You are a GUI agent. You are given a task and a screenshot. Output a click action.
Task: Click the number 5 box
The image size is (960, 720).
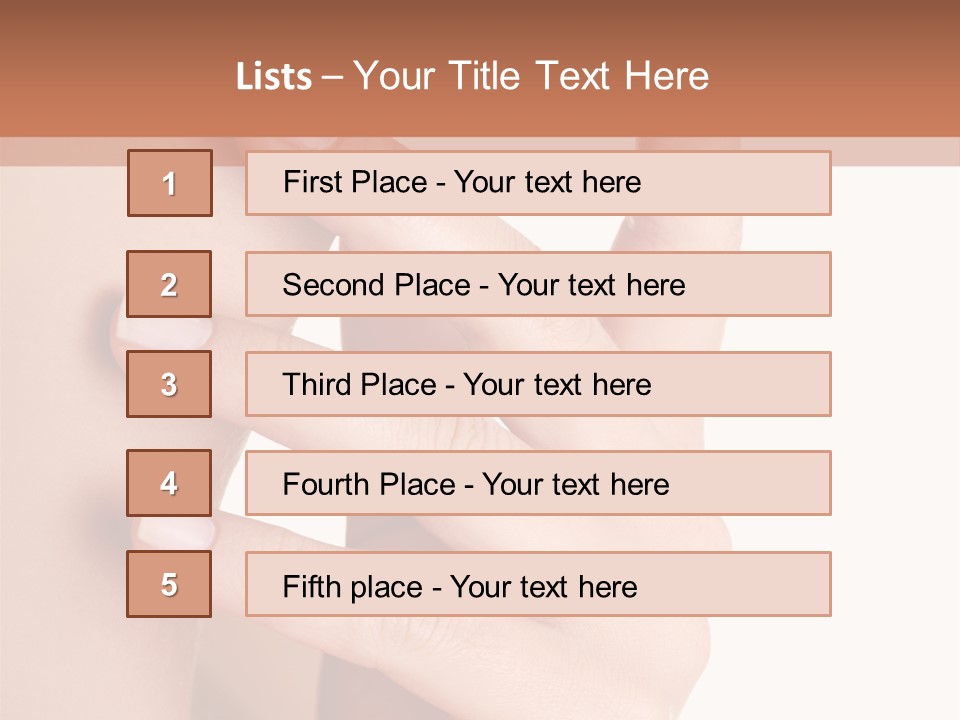click(x=169, y=584)
